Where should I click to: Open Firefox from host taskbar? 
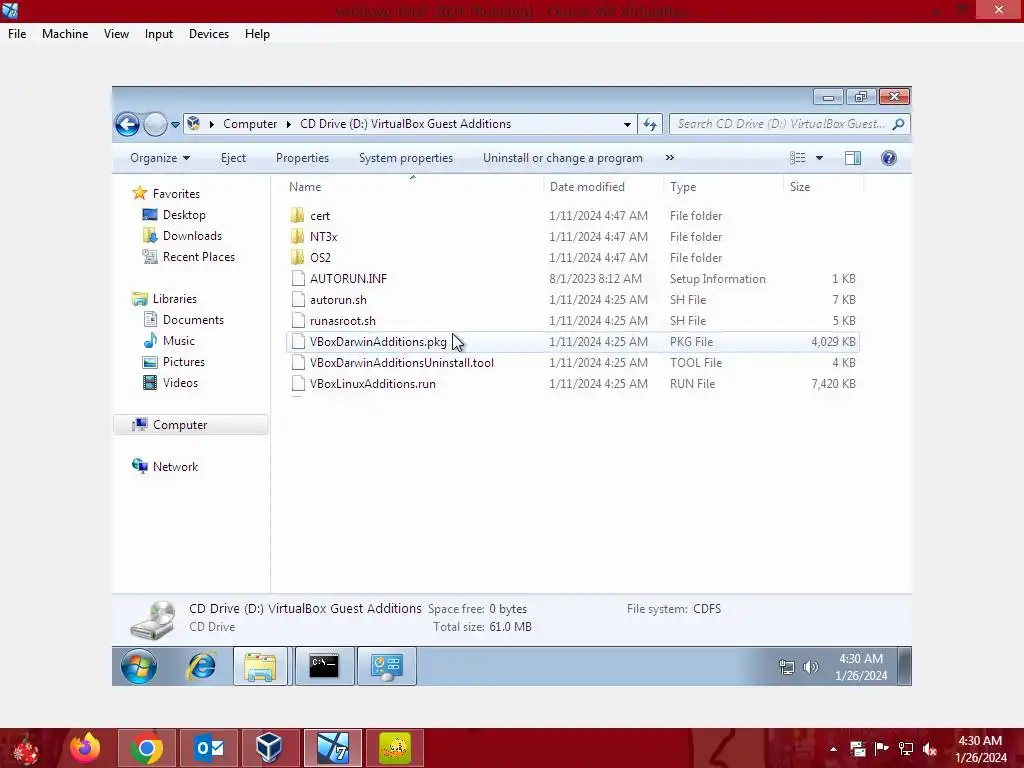coord(86,748)
